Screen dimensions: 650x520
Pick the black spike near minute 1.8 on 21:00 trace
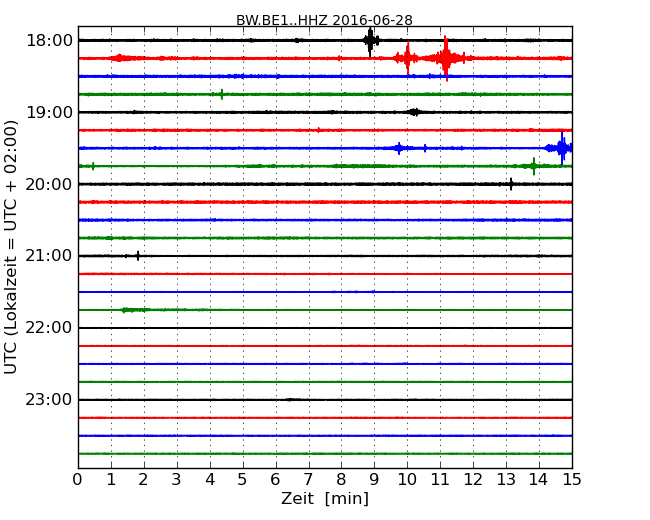138,256
